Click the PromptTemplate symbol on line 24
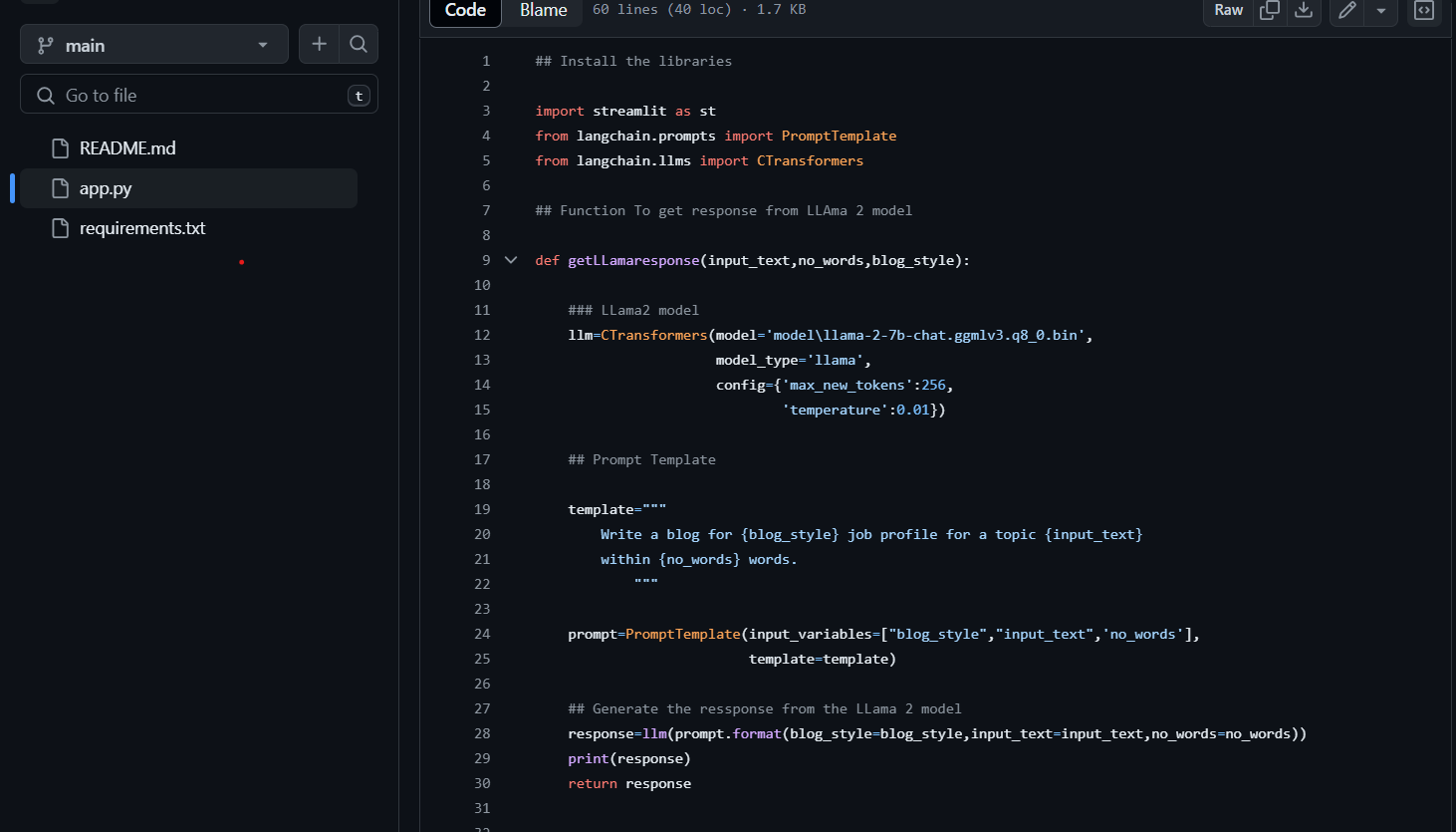Screen dimensions: 1456x832 point(683,634)
